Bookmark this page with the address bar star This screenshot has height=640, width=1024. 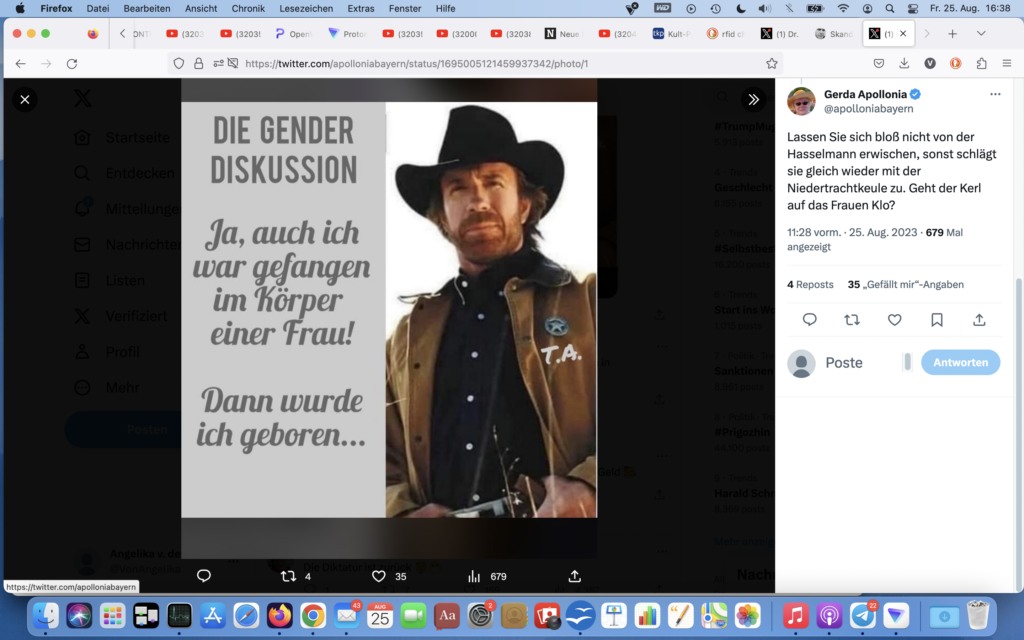(x=771, y=63)
